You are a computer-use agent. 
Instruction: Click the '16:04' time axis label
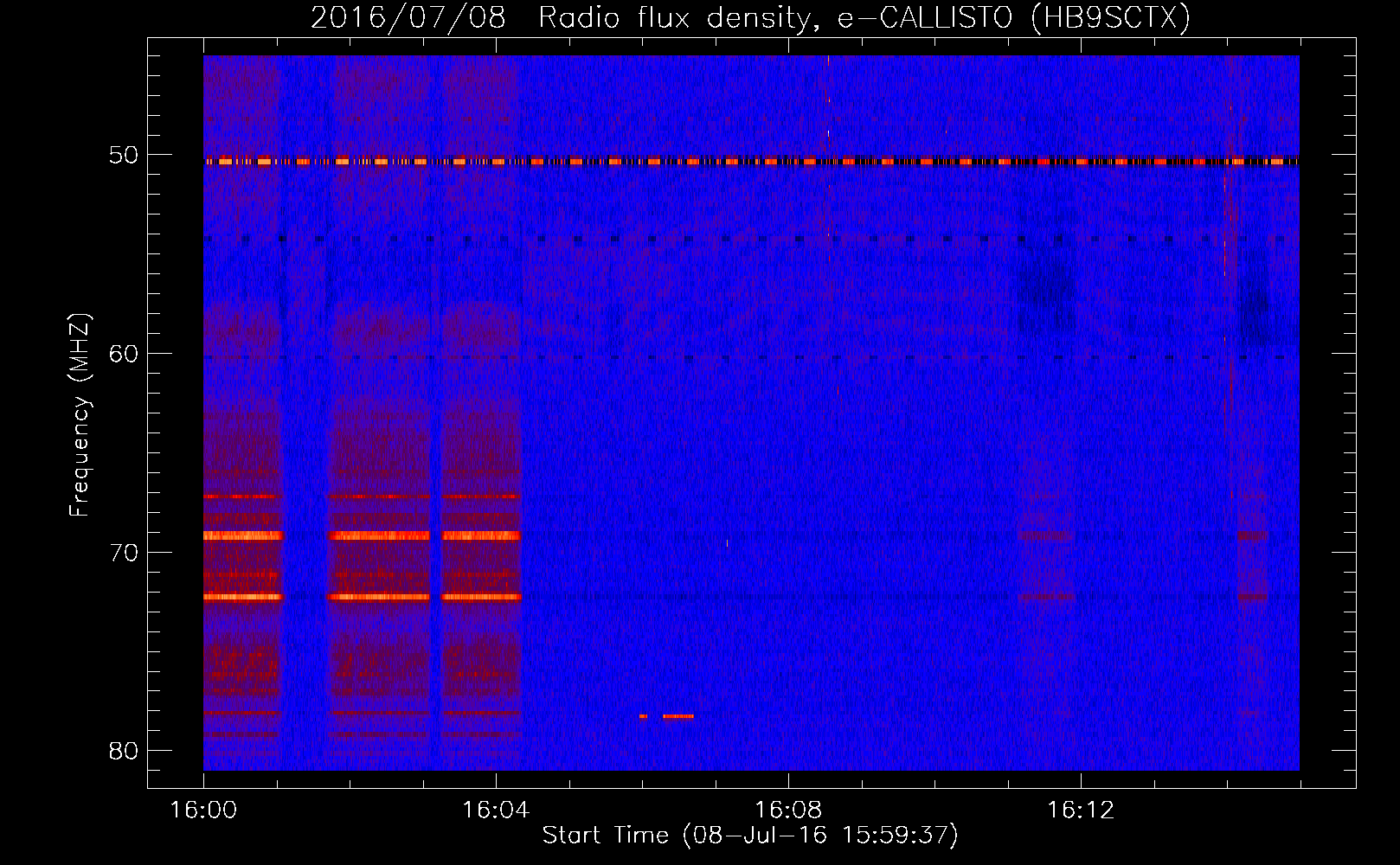[496, 811]
